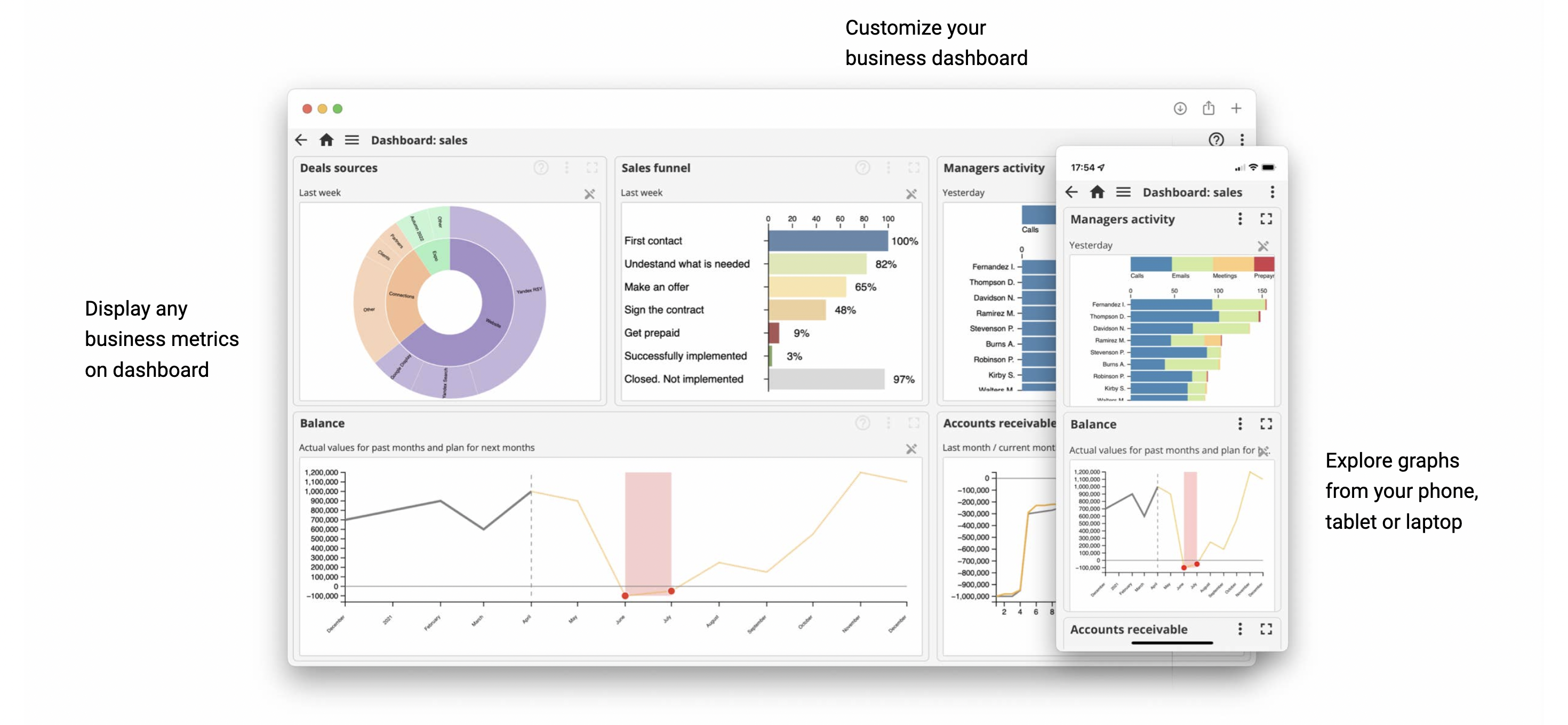Click blue Calls legend swatch on mobile

coord(1150,264)
